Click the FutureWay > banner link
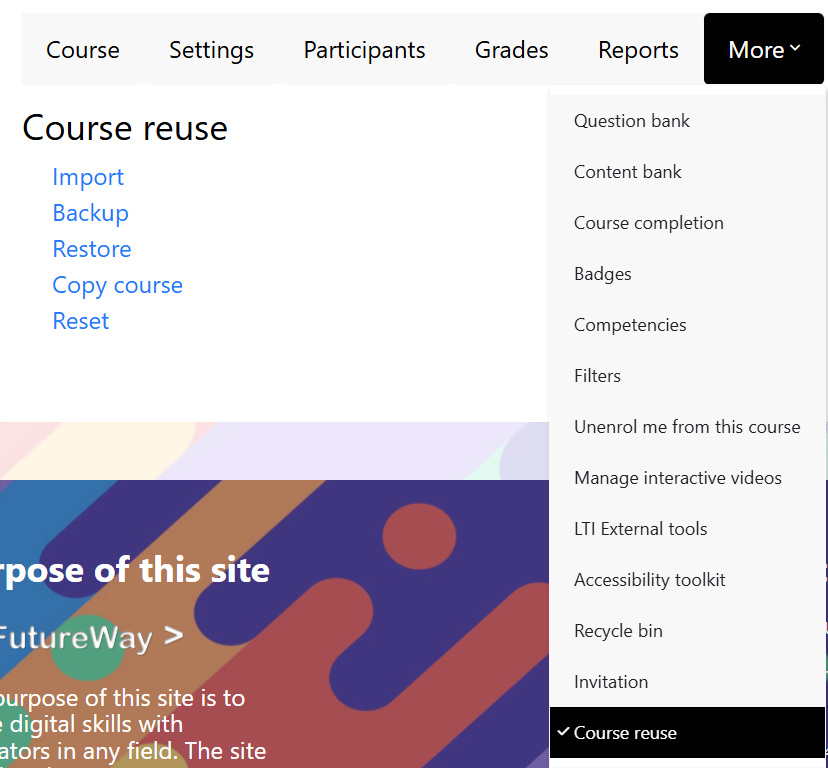This screenshot has height=768, width=828. click(91, 637)
